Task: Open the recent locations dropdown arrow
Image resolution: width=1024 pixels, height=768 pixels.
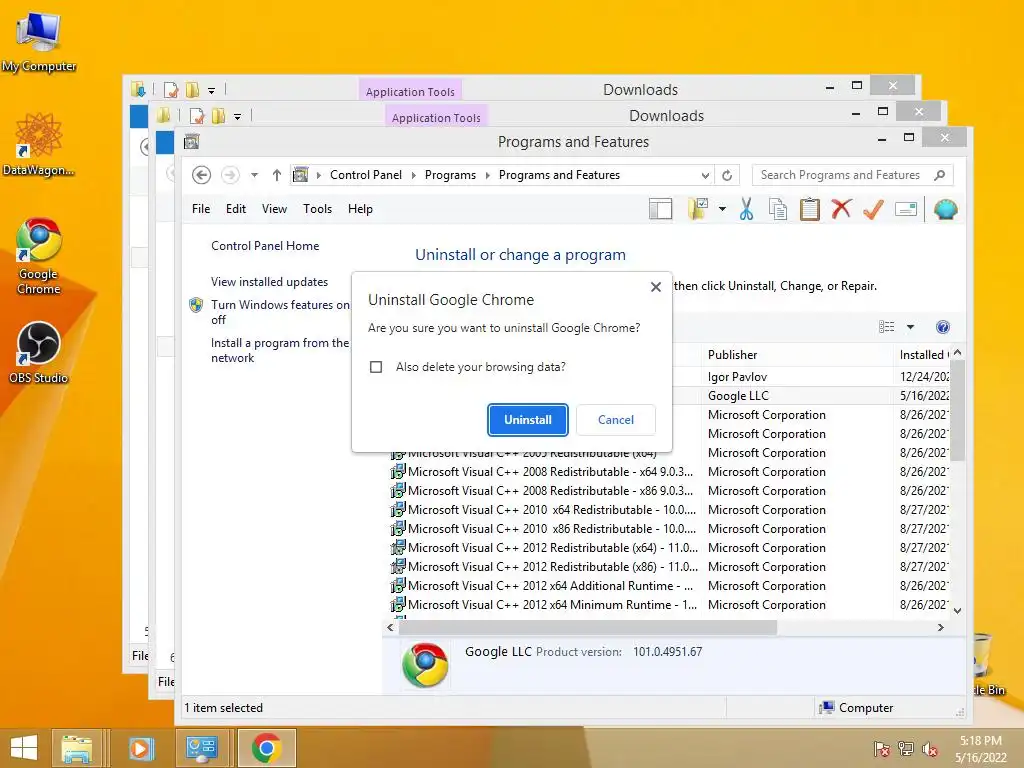Action: (254, 175)
